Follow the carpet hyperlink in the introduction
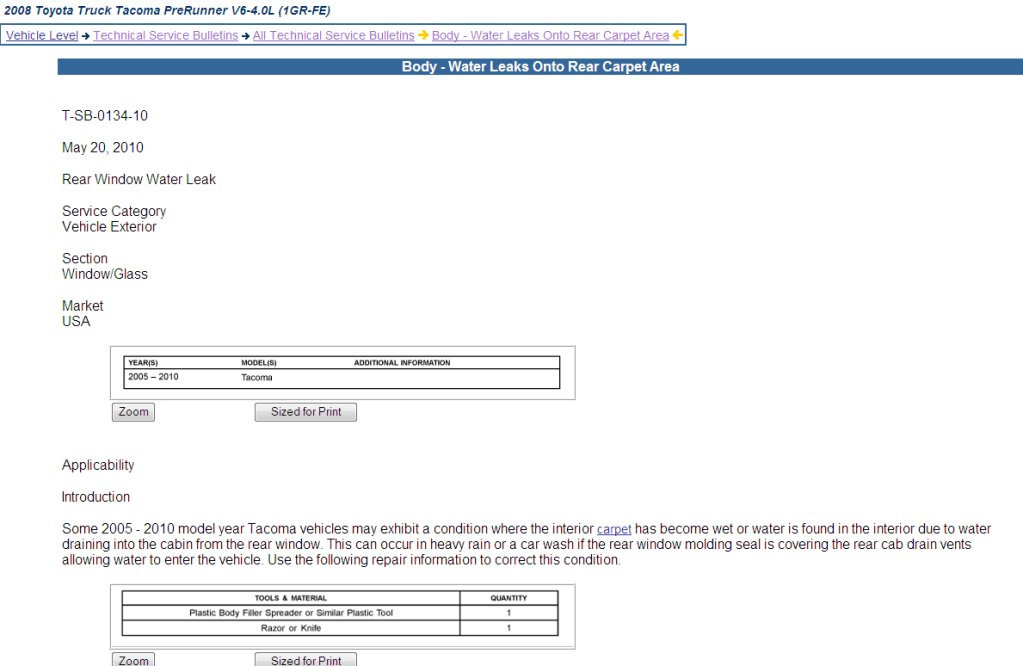1023x666 pixels. pyautogui.click(x=614, y=529)
